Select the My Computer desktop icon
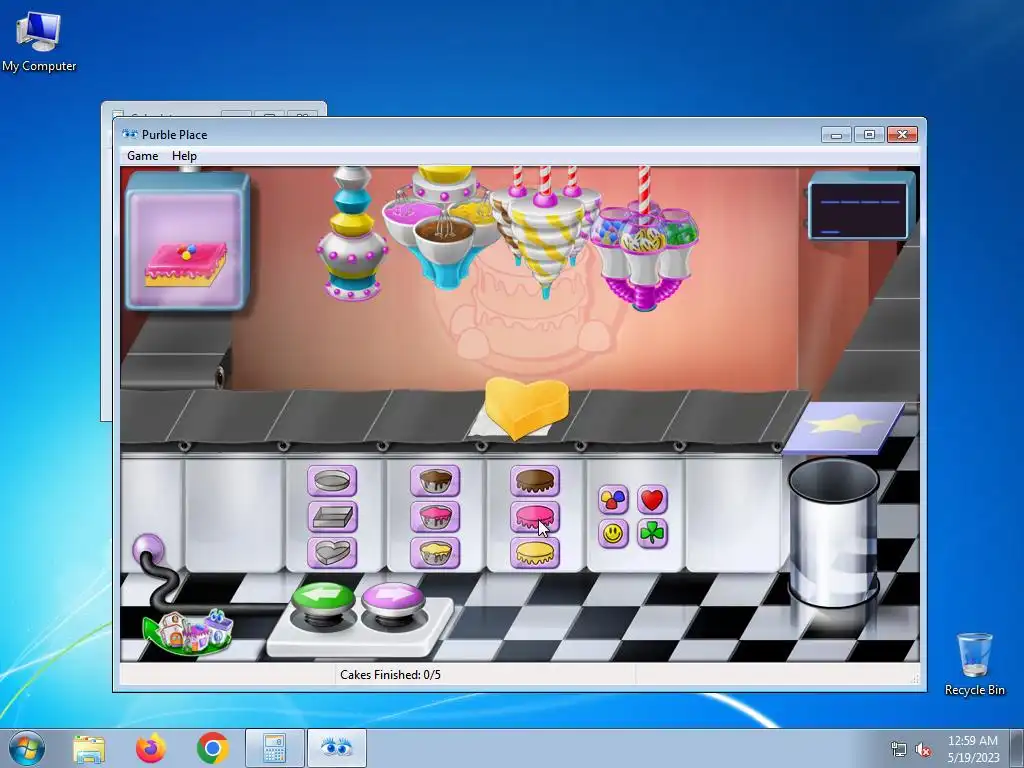Viewport: 1024px width, 768px height. 39,40
